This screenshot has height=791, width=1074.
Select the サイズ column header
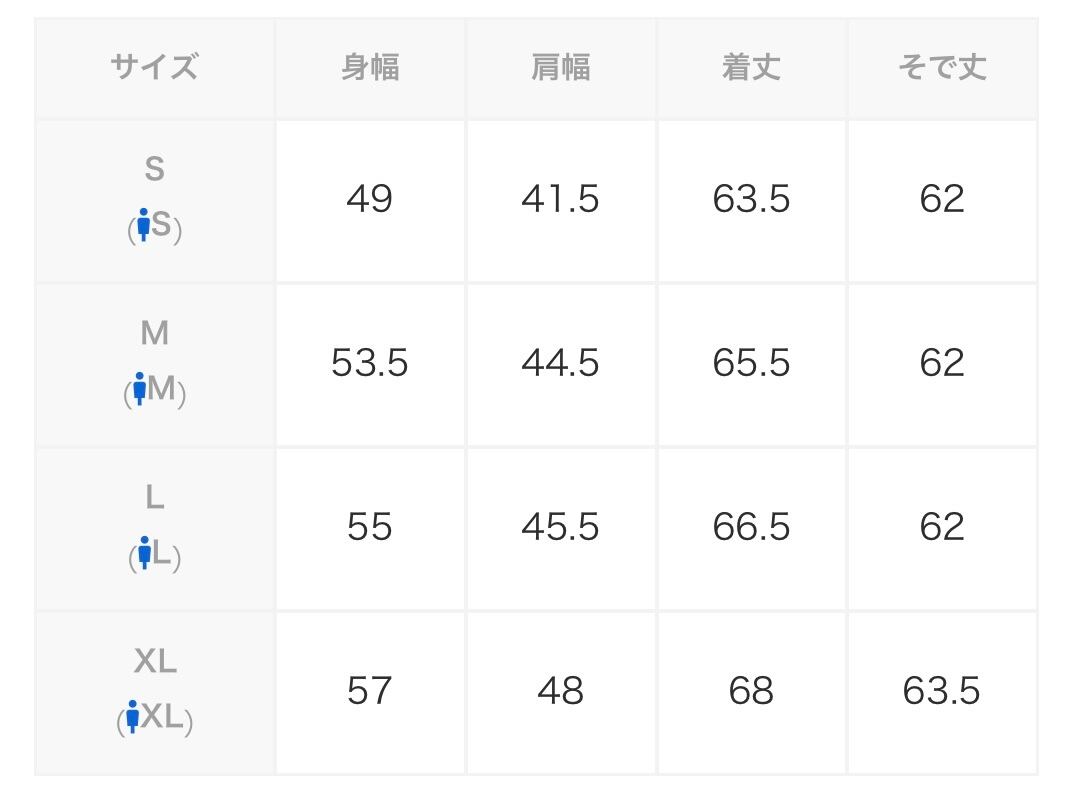[154, 68]
